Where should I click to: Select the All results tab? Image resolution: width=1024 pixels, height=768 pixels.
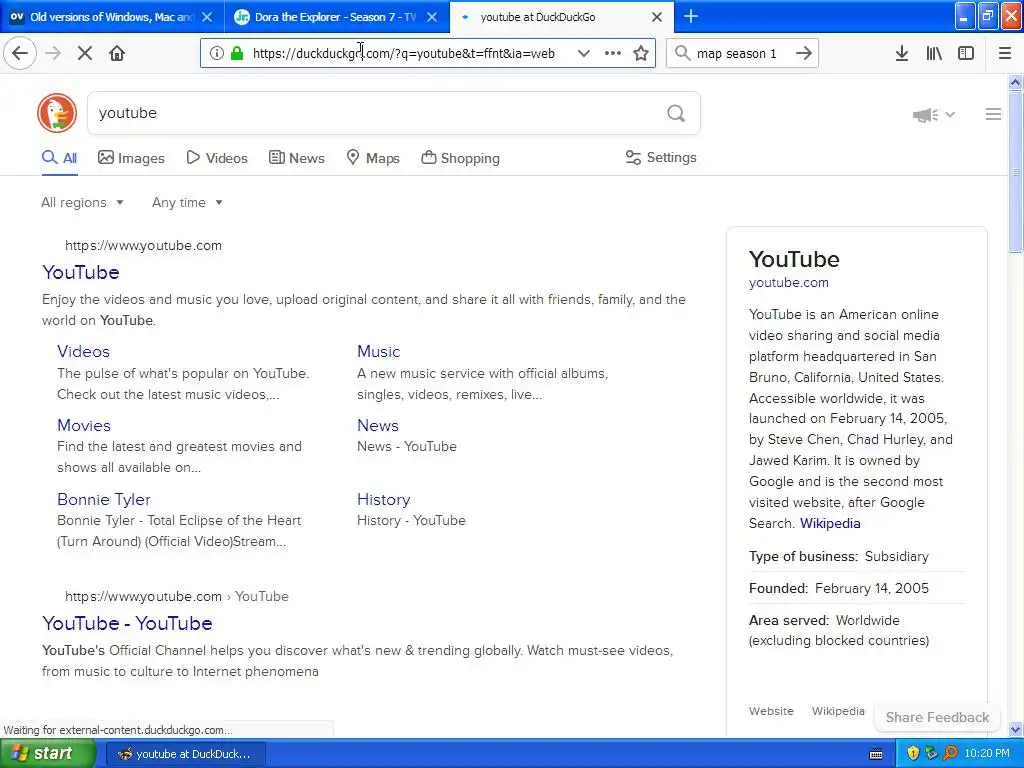pos(59,158)
